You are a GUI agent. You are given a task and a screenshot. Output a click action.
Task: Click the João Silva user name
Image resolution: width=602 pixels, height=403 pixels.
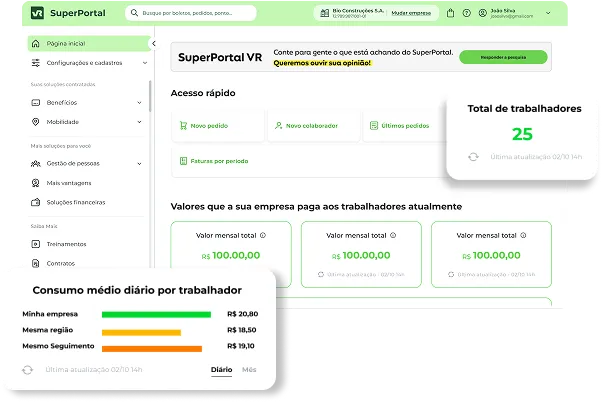[503, 11]
